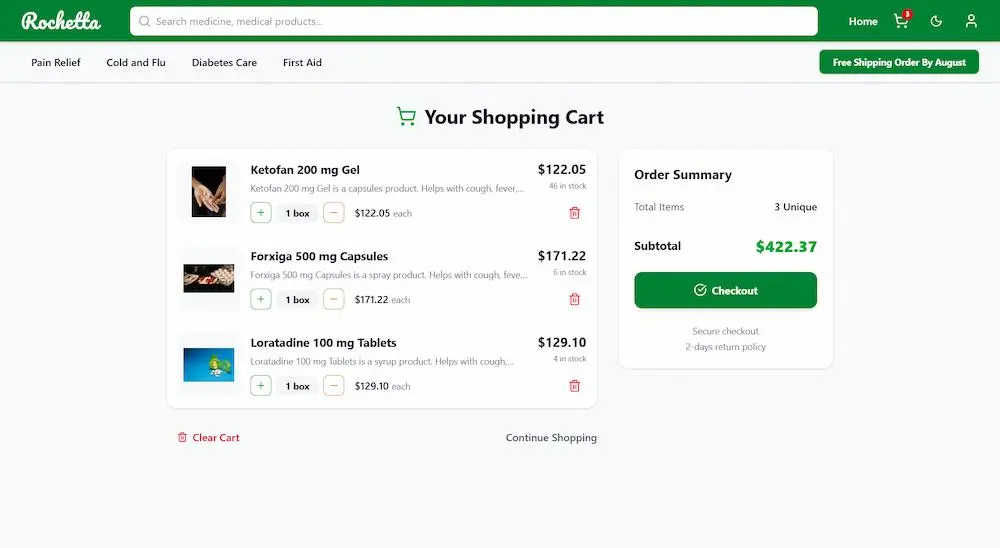Open the Cold and Flu category
Screen dimensions: 1000x548
tap(136, 63)
